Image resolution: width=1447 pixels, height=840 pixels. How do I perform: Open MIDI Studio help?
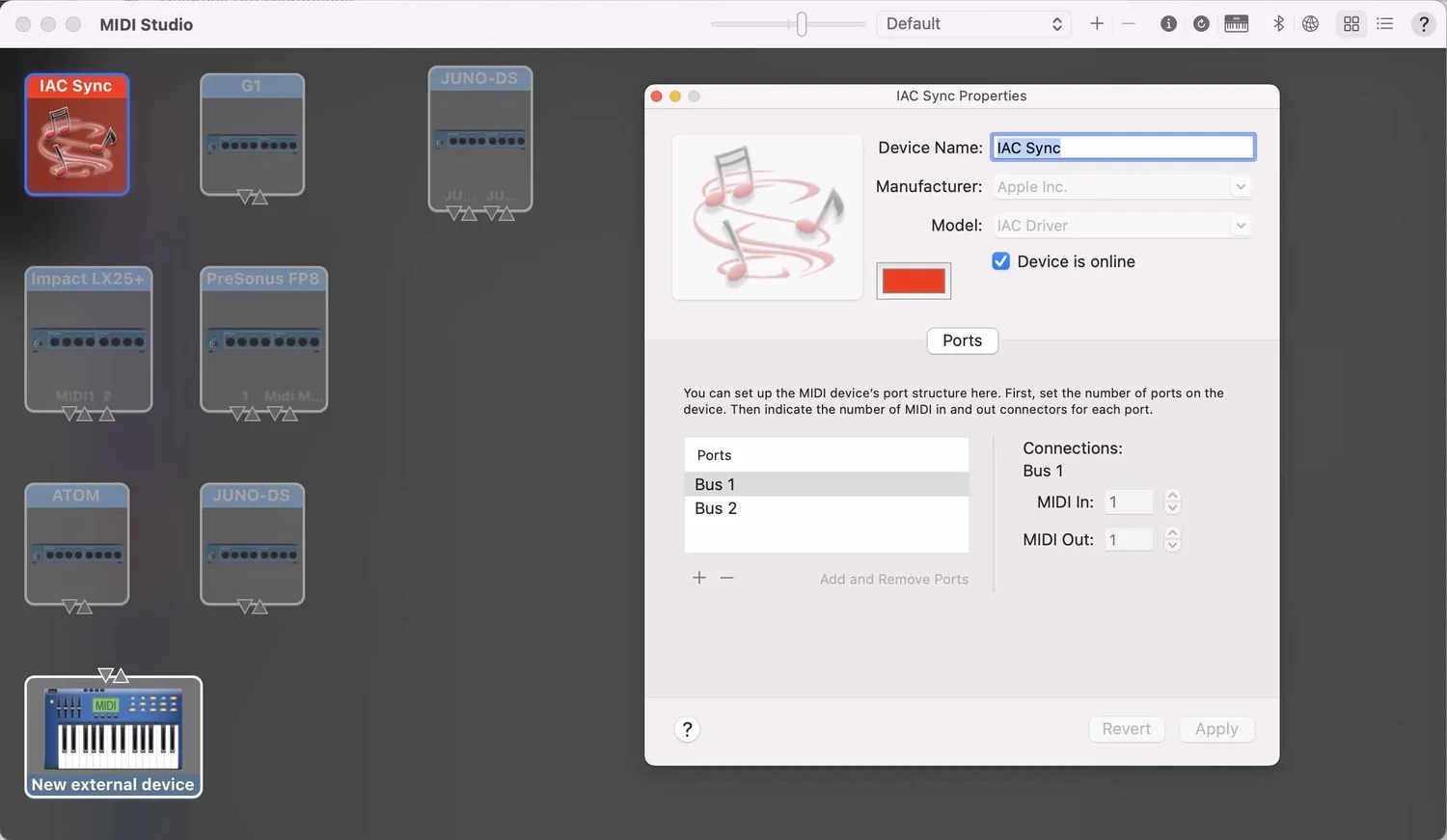click(x=1424, y=23)
